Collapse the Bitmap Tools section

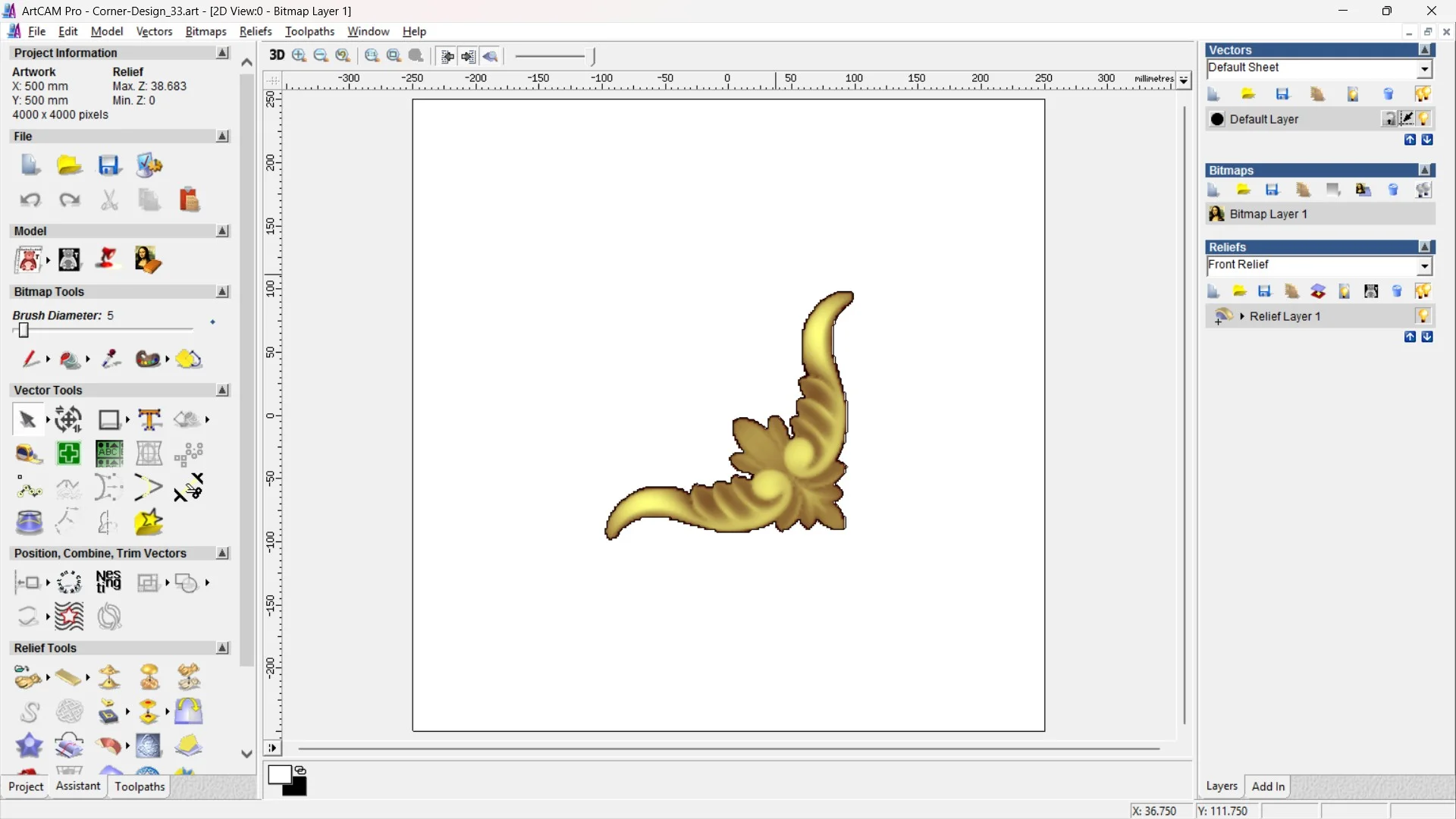(222, 292)
